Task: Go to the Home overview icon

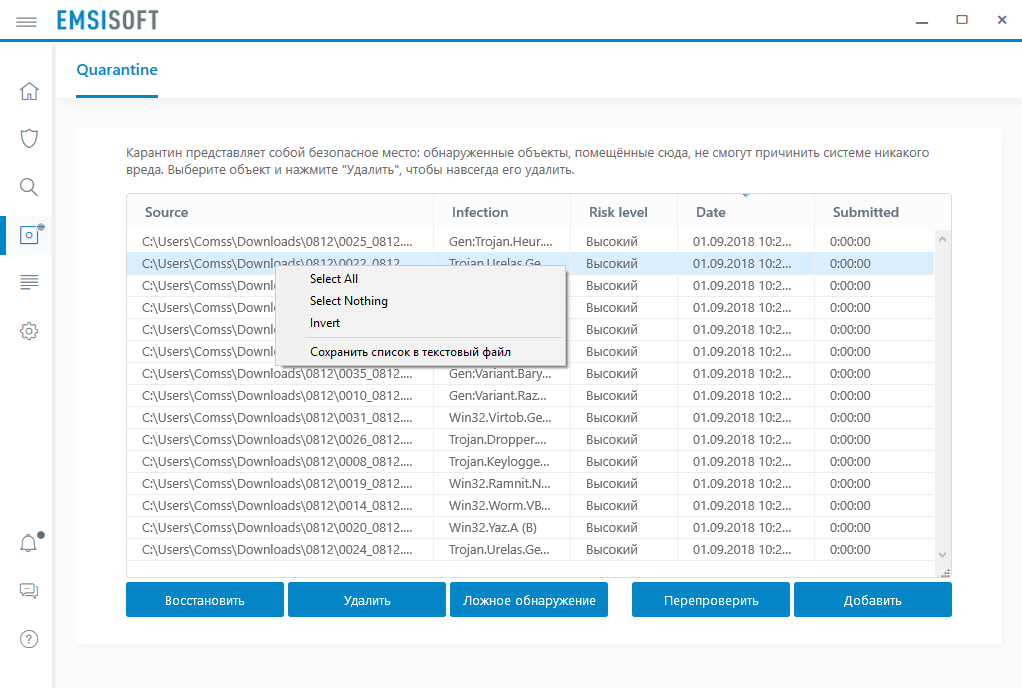Action: pyautogui.click(x=29, y=91)
